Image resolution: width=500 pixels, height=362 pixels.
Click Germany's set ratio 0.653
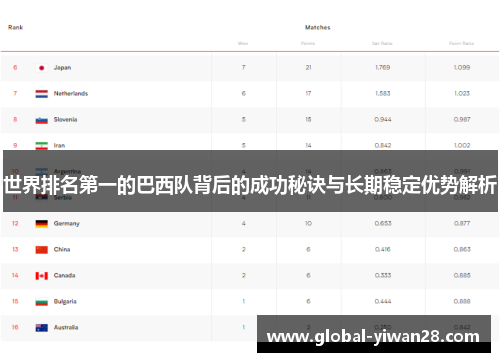[383, 223]
